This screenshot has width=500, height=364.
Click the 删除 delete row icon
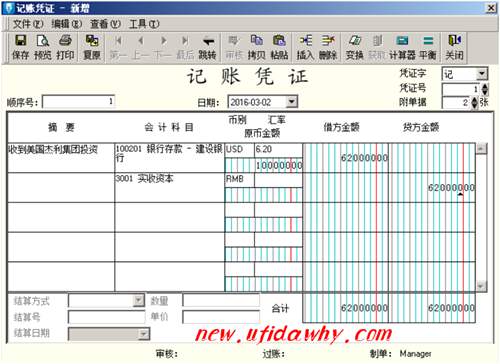[328, 41]
